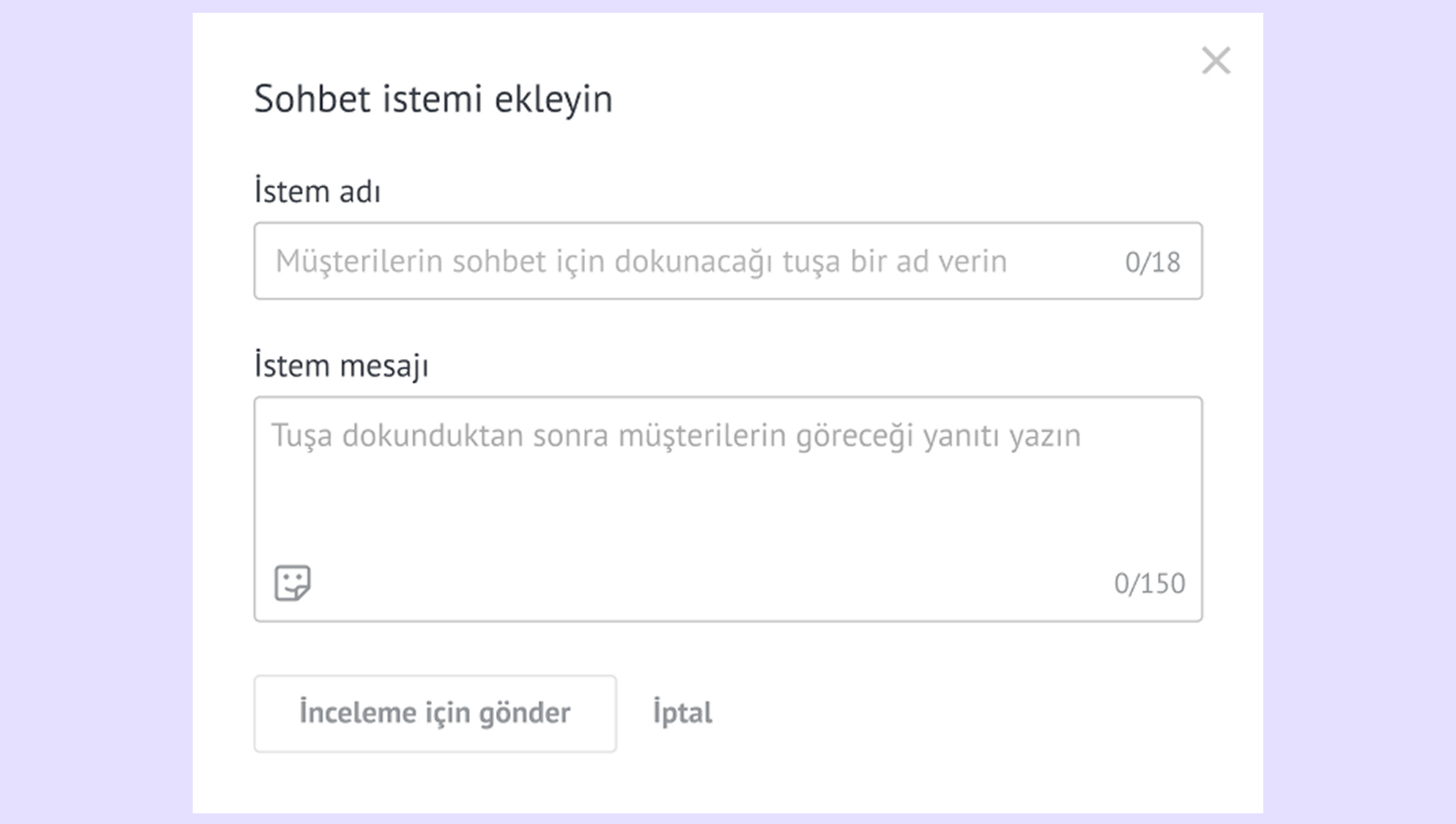Insert emoji via the smiley note icon
Viewport: 1456px width, 824px height.
(x=292, y=583)
